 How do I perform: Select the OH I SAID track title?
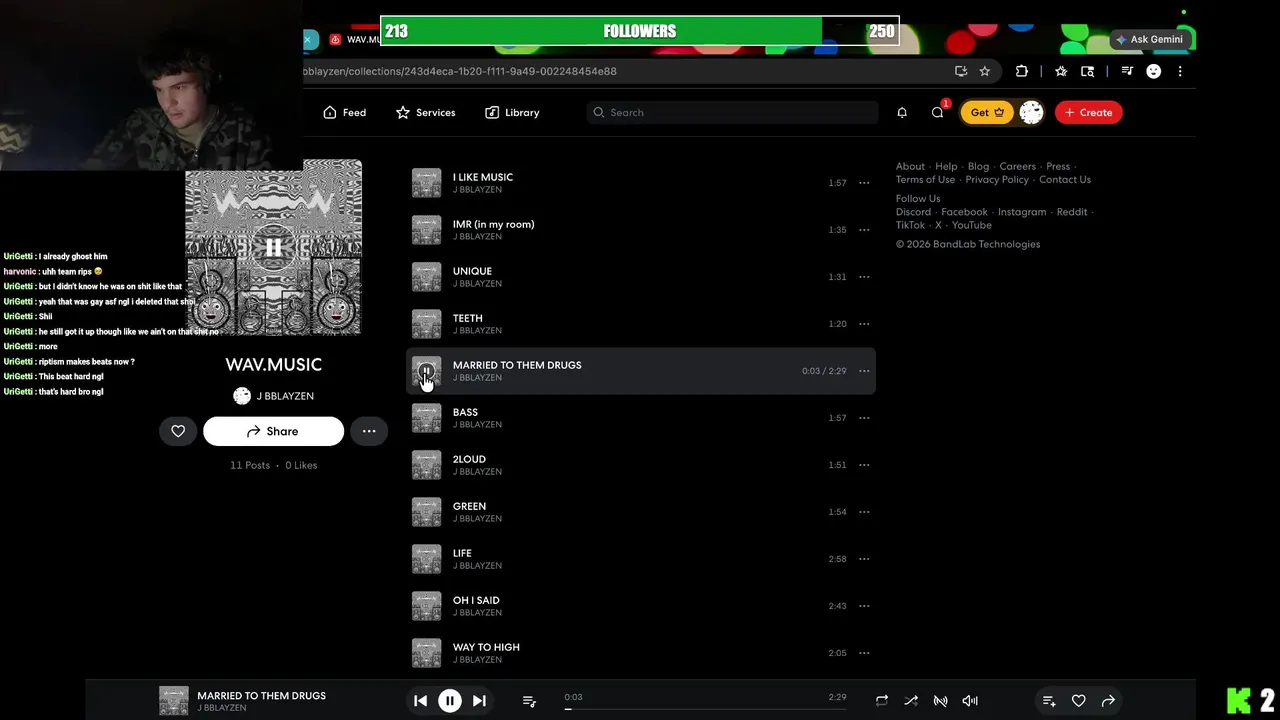click(x=476, y=600)
